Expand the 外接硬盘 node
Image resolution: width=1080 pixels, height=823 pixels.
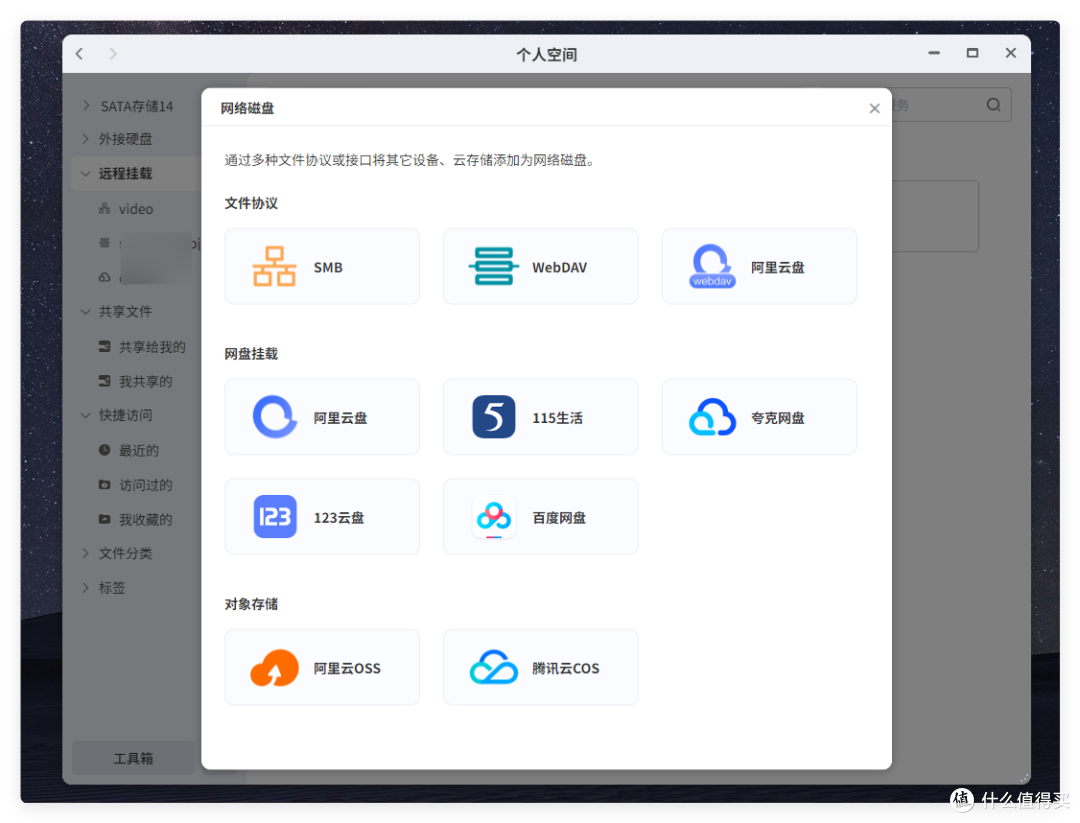[x=85, y=138]
